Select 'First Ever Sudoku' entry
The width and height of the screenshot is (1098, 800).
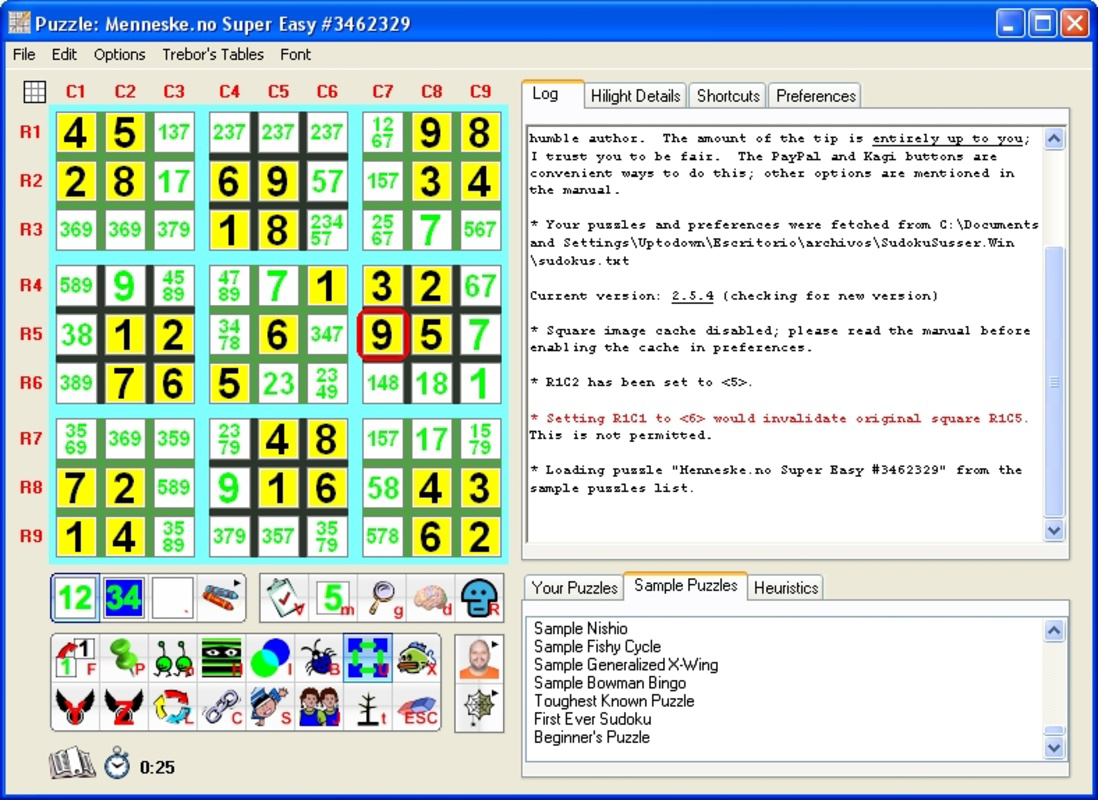tap(592, 719)
